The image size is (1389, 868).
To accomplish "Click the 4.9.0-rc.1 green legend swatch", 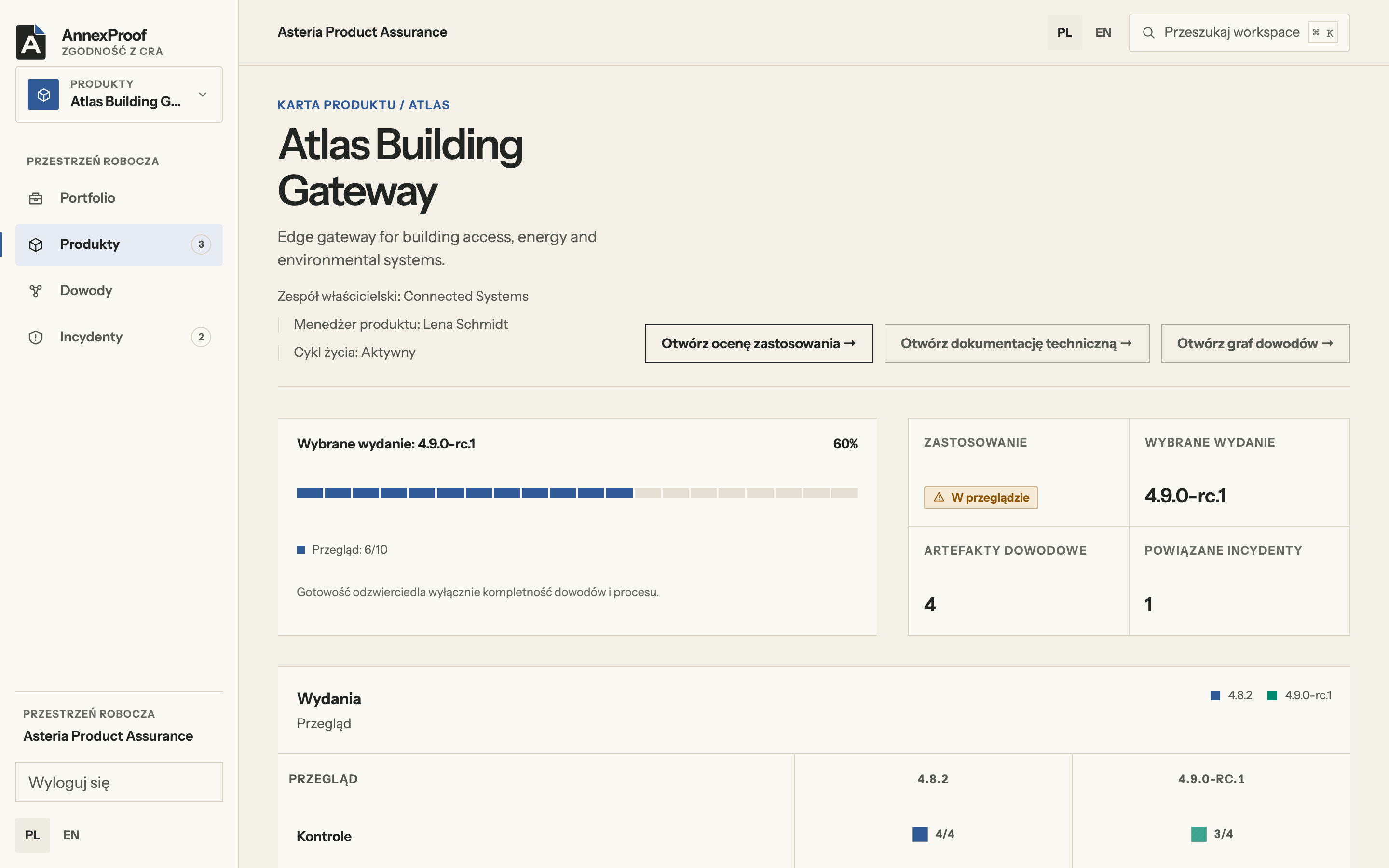I will [1272, 695].
